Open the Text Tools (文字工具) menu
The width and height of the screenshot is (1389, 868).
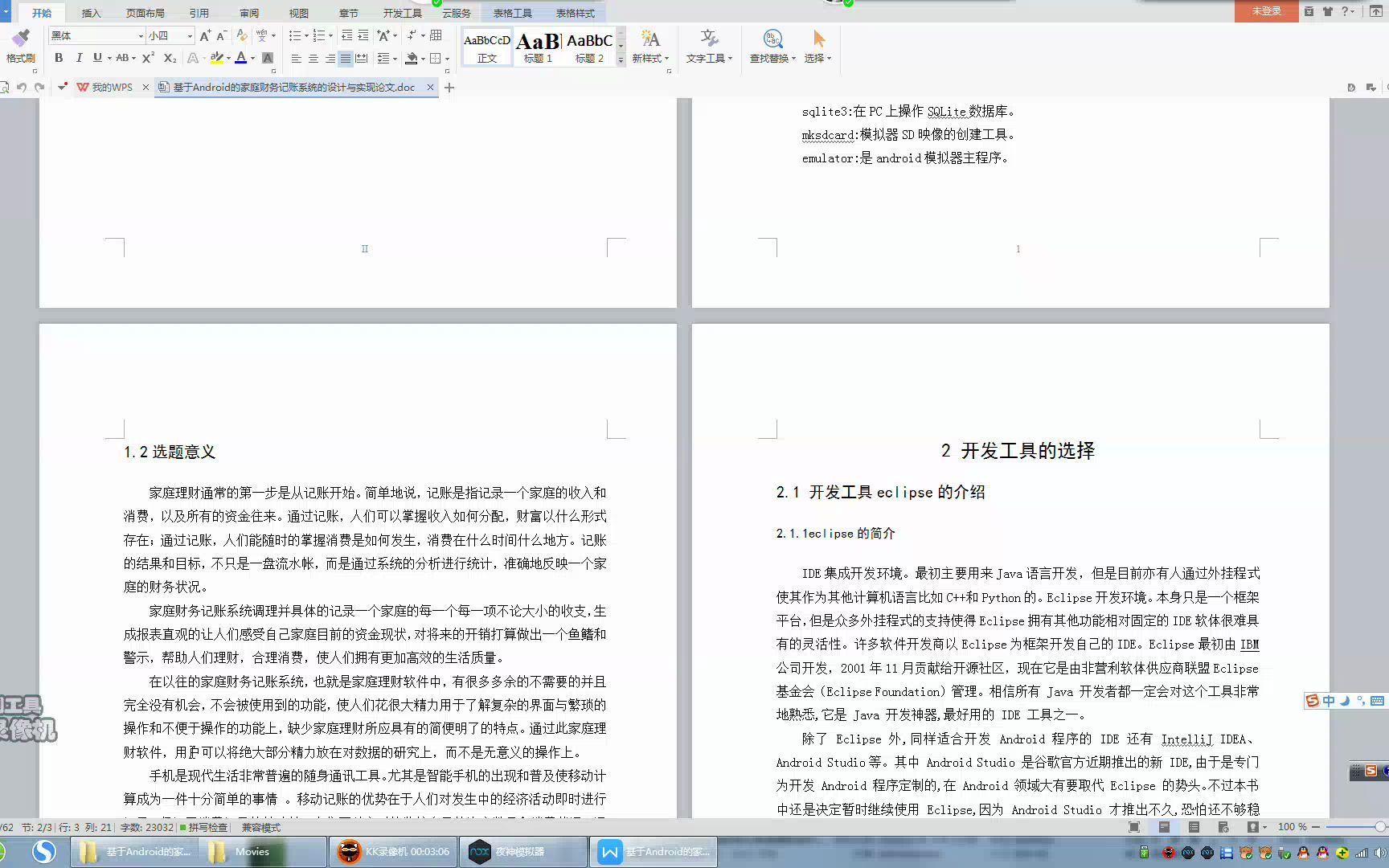tap(709, 46)
